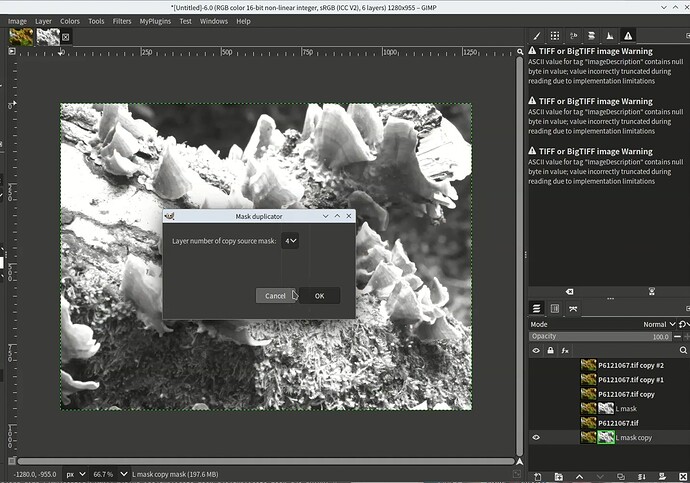Open the Brushes dockable tab

click(x=536, y=36)
